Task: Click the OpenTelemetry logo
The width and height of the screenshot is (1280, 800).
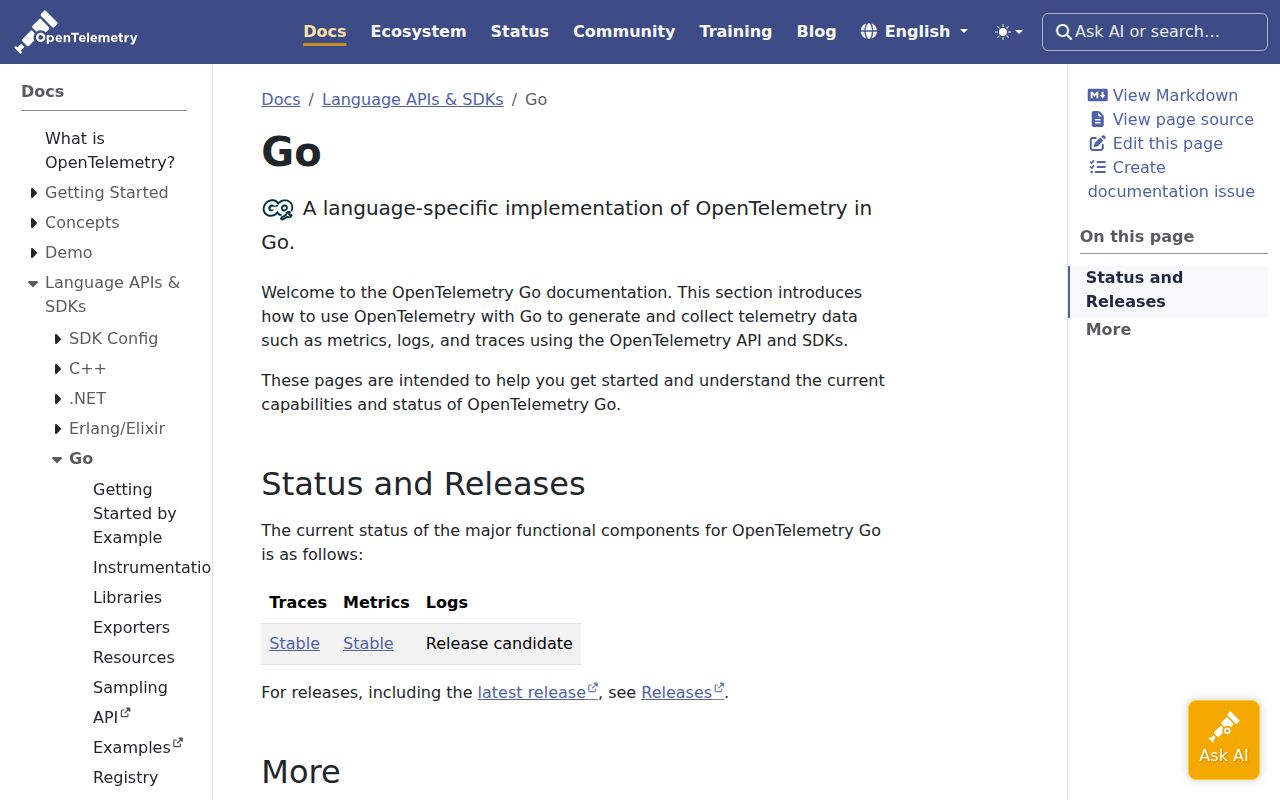Action: pyautogui.click(x=76, y=32)
